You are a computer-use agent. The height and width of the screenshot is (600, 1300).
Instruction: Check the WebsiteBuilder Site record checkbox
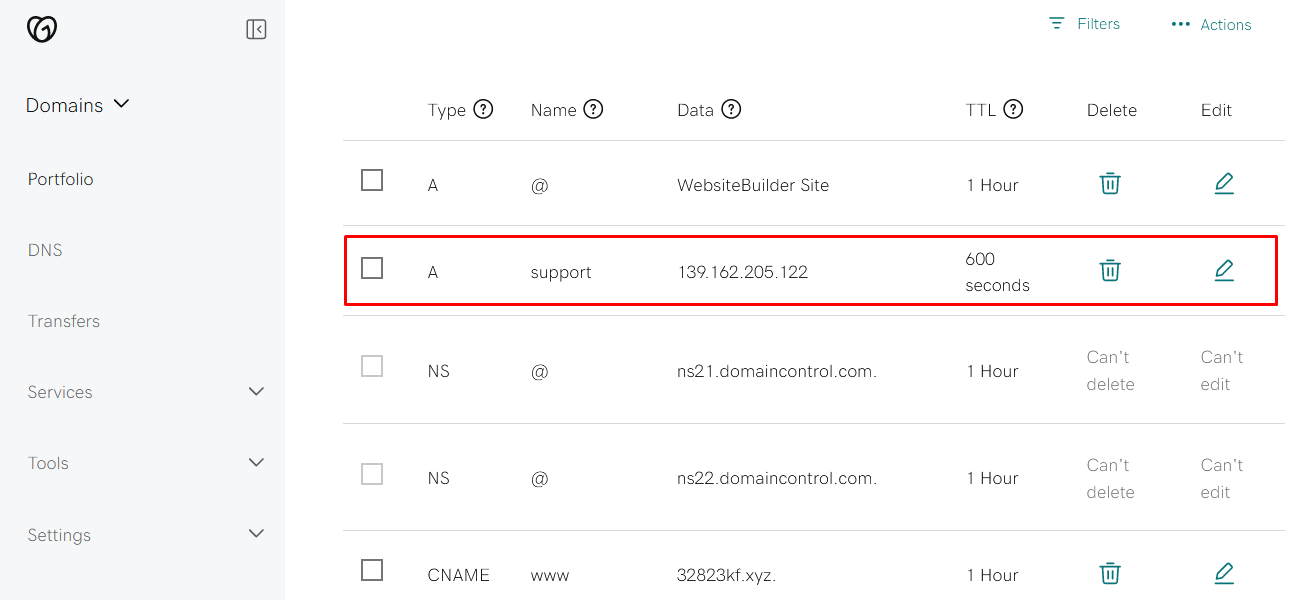pyautogui.click(x=372, y=180)
